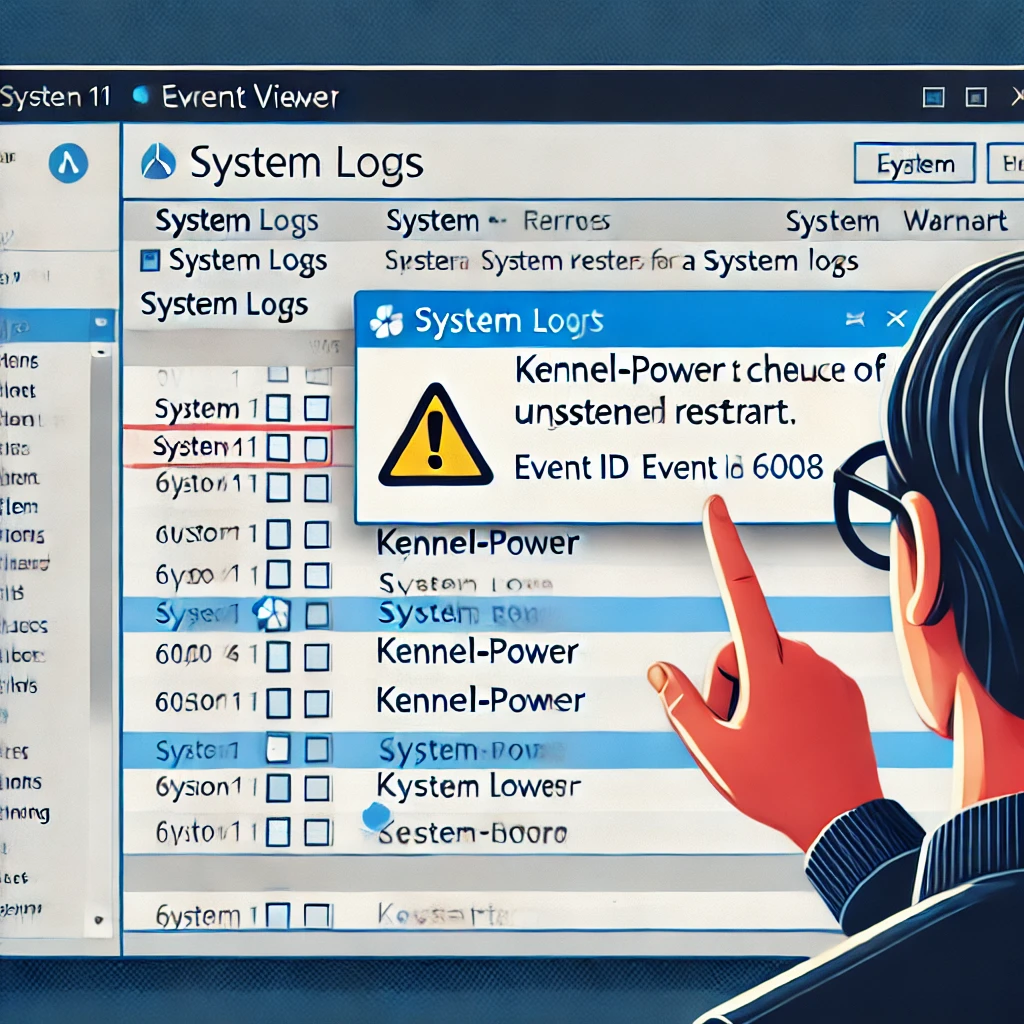Check the left checkbox in the bottom 6ystem 1 row
Screen dimensions: 1024x1024
(278, 916)
